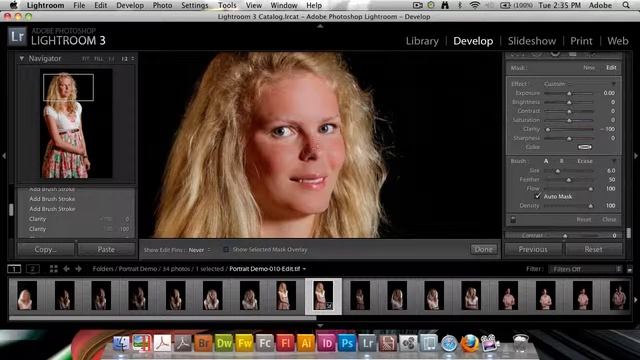This screenshot has width=640, height=360.
Task: Click the Clarity slider handle
Action: (x=548, y=129)
